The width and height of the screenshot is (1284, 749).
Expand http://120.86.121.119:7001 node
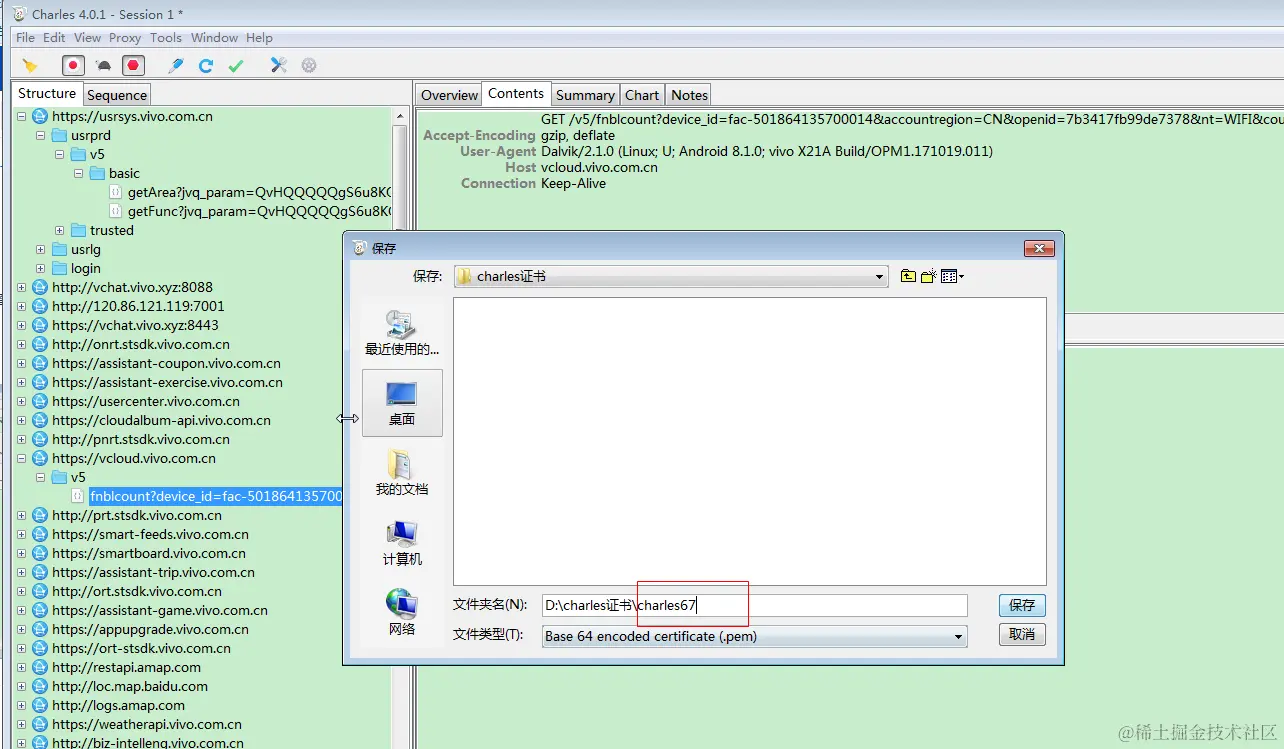[22, 306]
